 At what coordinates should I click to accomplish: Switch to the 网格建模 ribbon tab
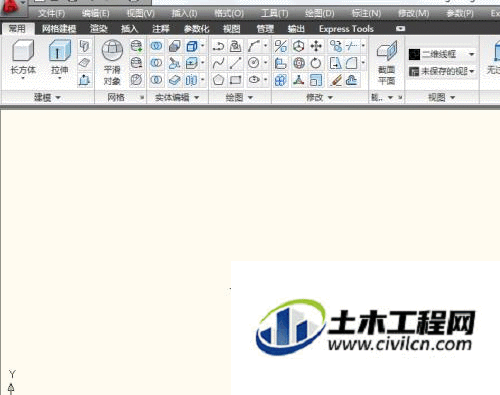(59, 29)
